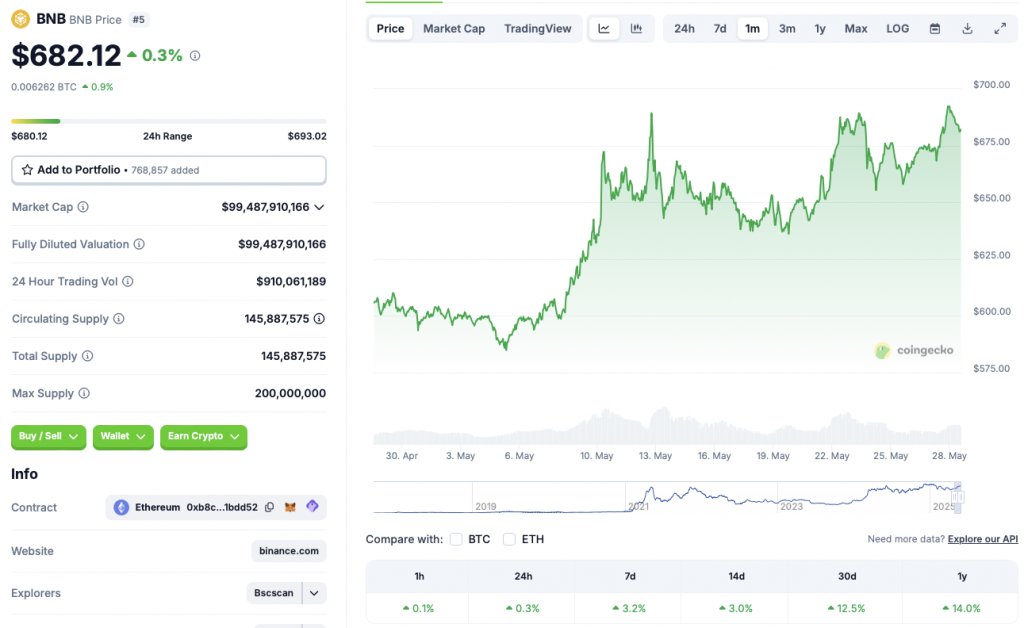Open the Buy / Sell dropdown
The width and height of the screenshot is (1024, 628).
48,436
